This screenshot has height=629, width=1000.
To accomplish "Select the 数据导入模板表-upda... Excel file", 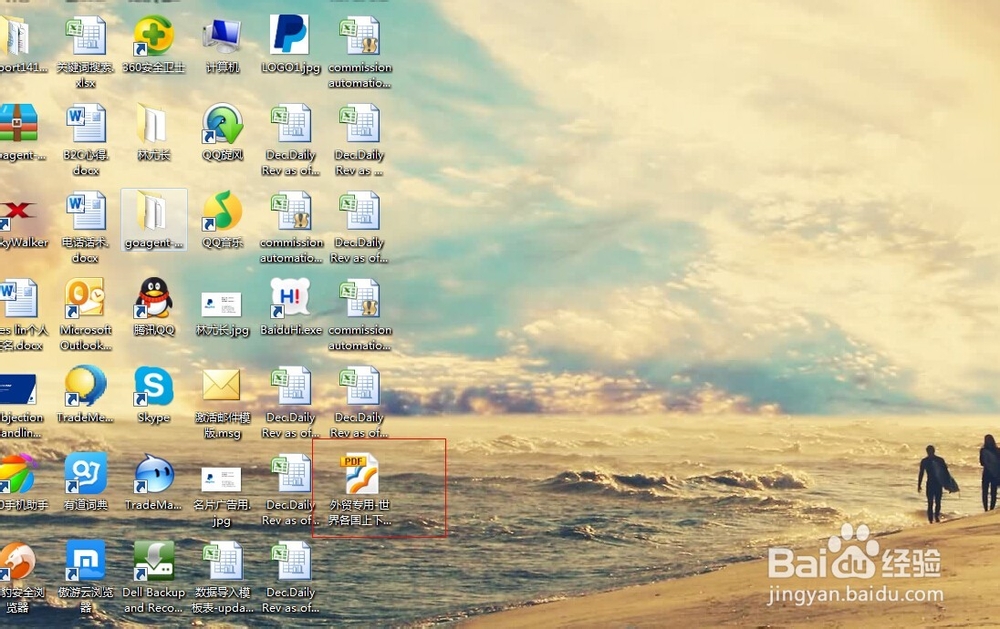I will pyautogui.click(x=222, y=561).
